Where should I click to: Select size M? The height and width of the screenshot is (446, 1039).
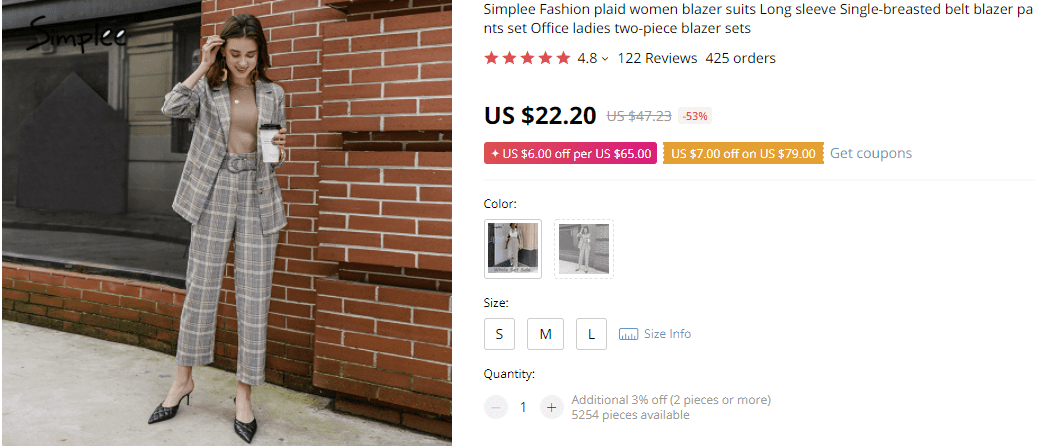pyautogui.click(x=545, y=334)
